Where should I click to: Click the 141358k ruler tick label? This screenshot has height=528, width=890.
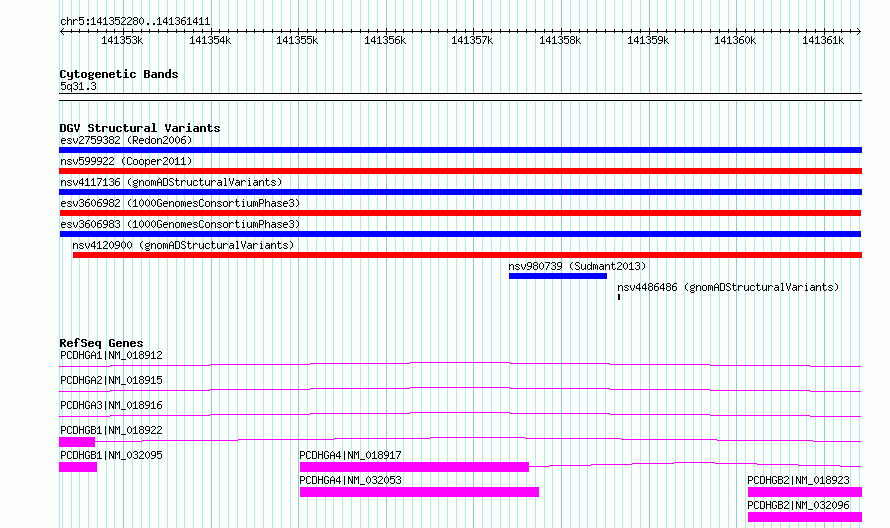click(560, 41)
